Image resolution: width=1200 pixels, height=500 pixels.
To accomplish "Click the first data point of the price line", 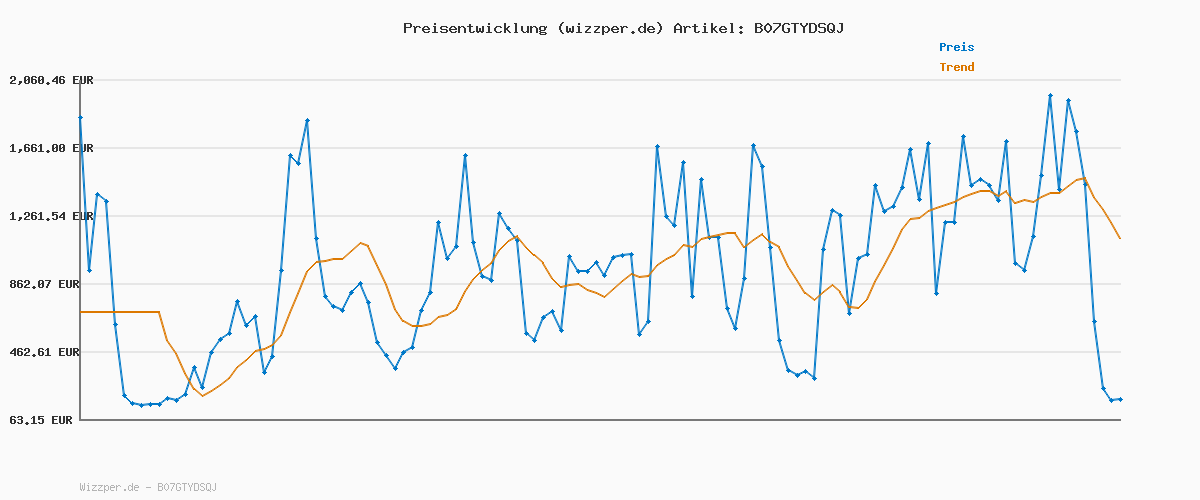I will click(x=80, y=118).
